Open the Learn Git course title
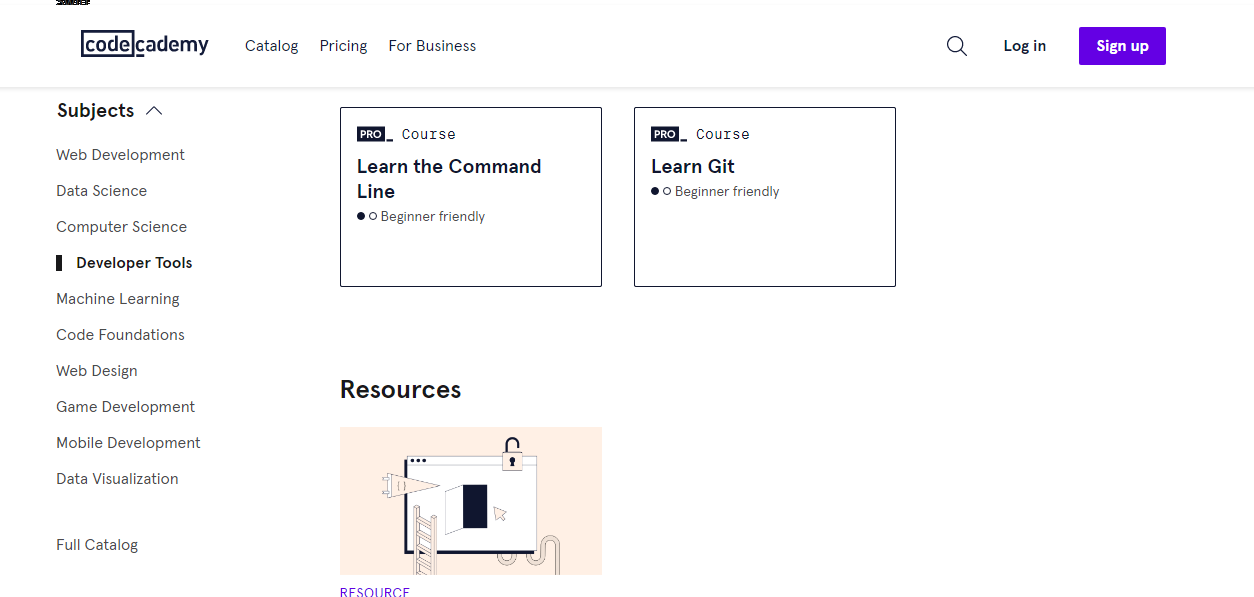Viewport: 1254px width, 597px height. click(693, 166)
